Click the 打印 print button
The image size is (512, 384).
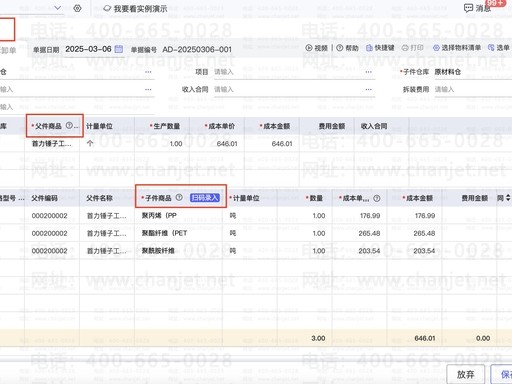pyautogui.click(x=413, y=48)
